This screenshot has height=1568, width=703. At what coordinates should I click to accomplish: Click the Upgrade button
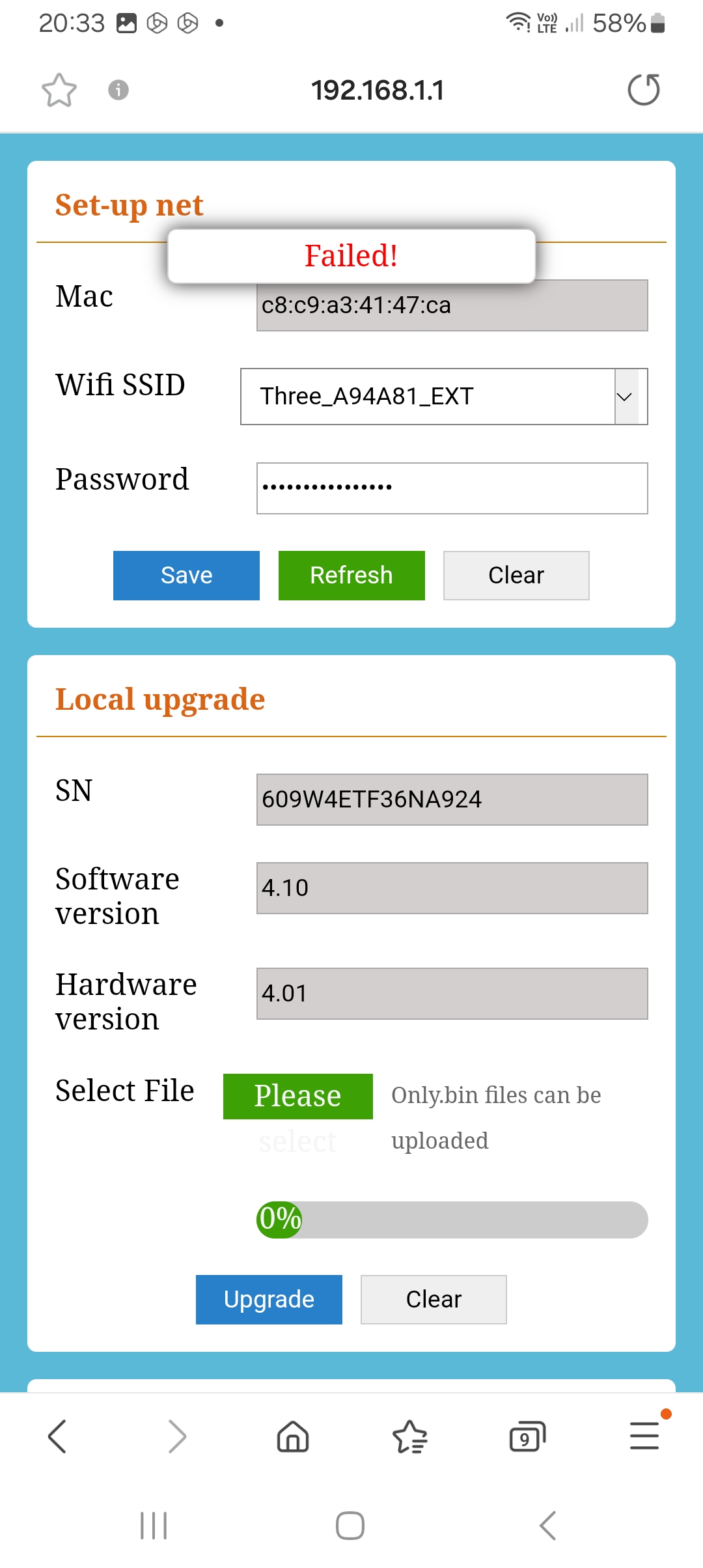tap(269, 1300)
